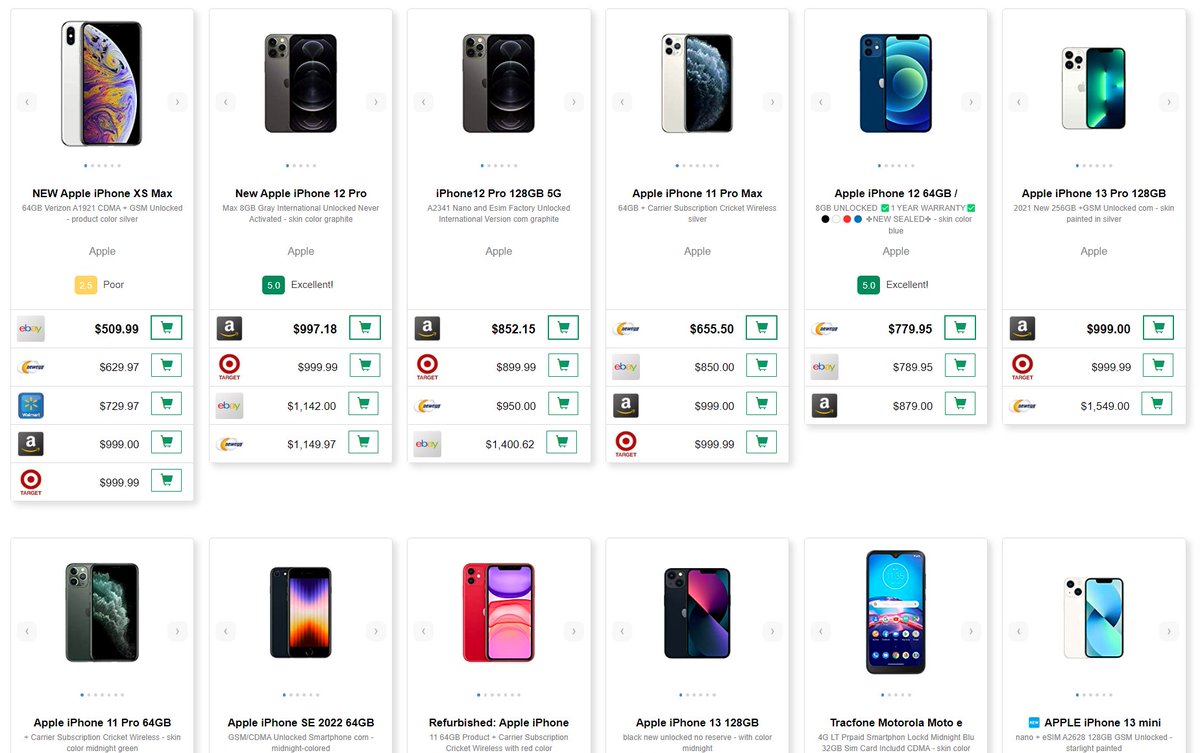
Task: Add the $509.99 eBay iPhone XS Max offer to cart
Action: 166,328
